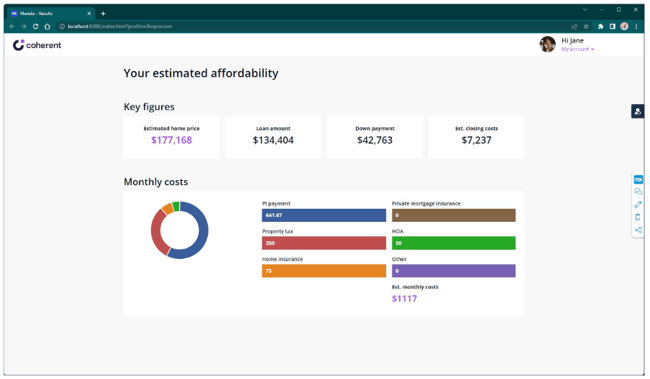This screenshot has height=379, width=650.
Task: Click the PI payment label
Action: coord(276,204)
